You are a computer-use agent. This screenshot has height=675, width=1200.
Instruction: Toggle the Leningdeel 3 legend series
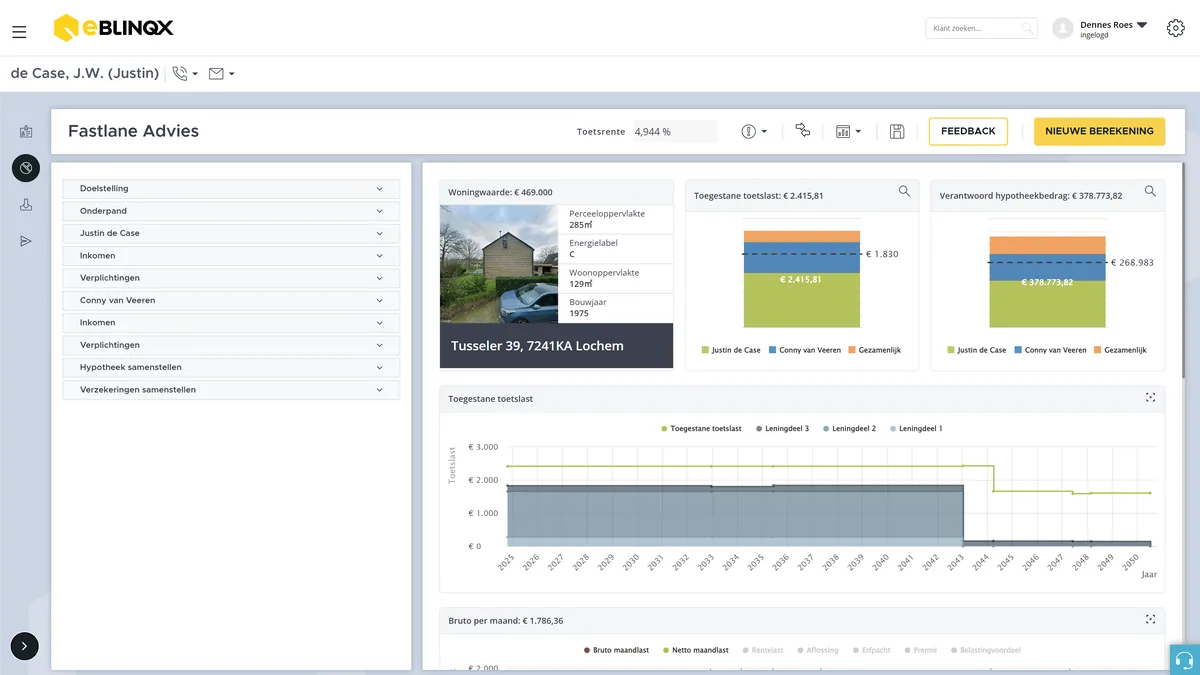coord(783,428)
